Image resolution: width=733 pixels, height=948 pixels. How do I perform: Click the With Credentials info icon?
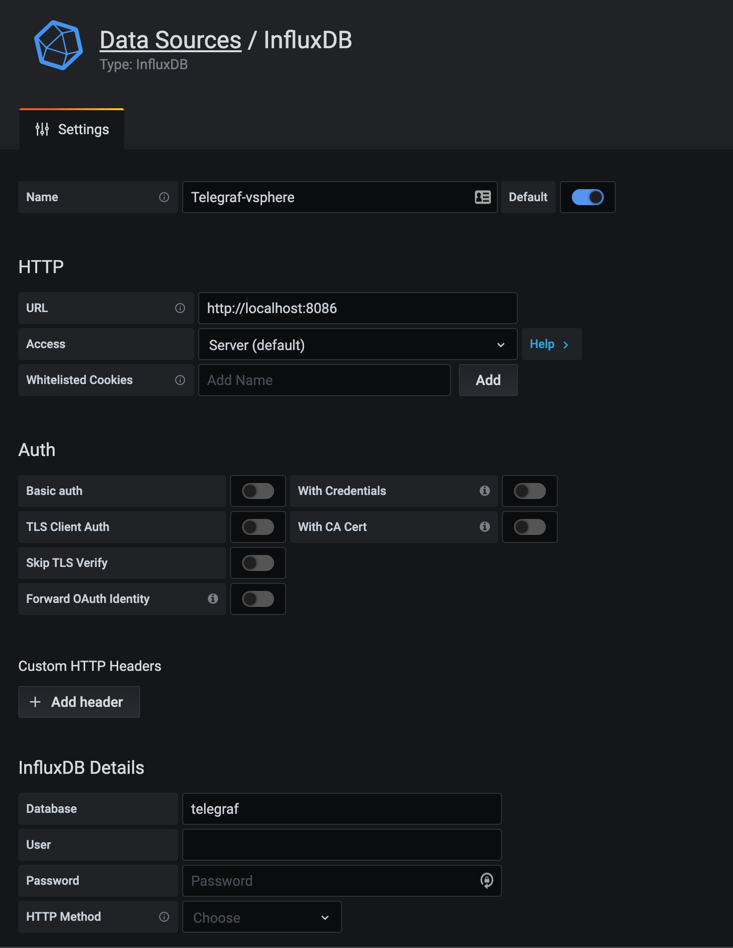484,491
